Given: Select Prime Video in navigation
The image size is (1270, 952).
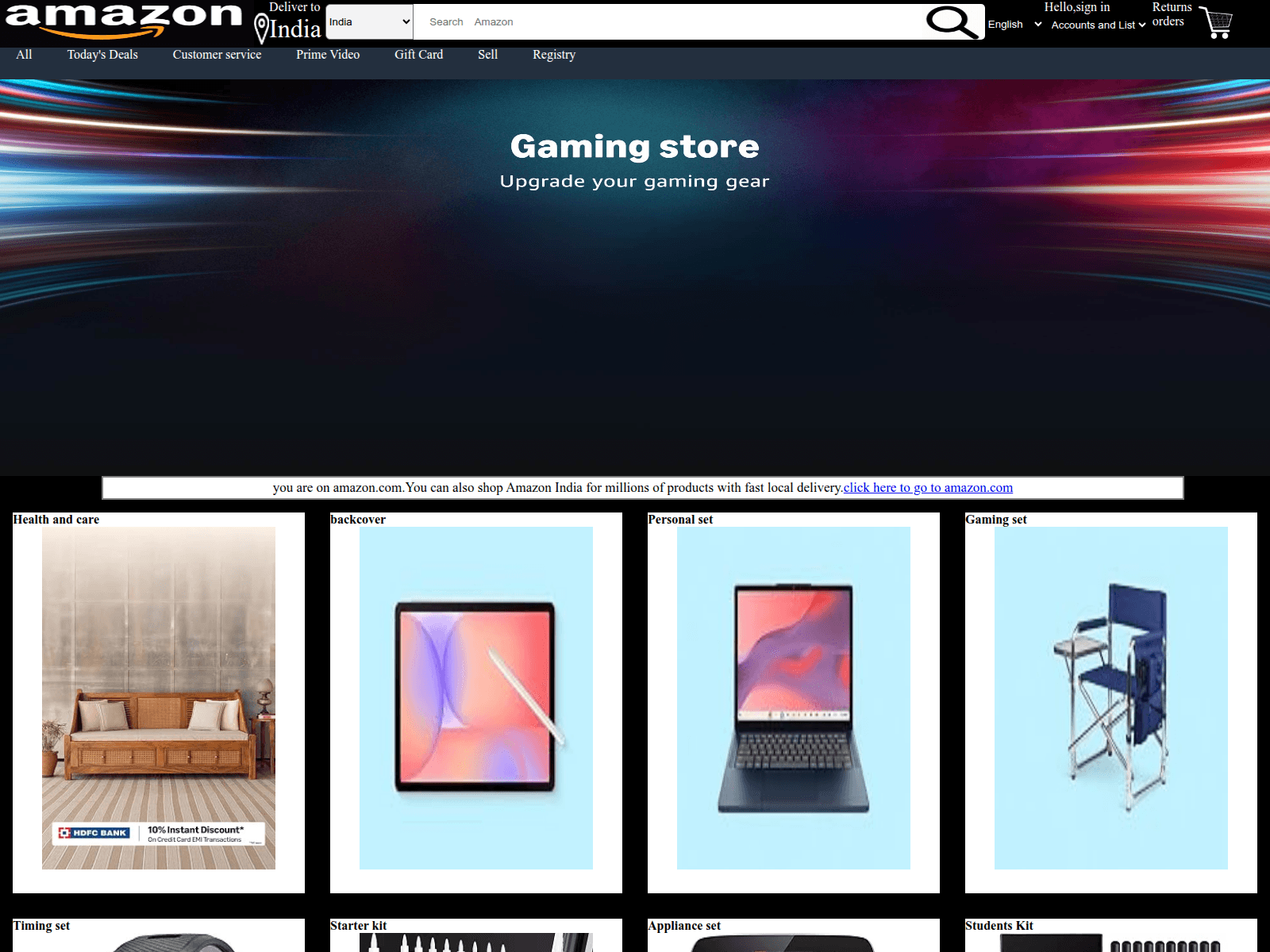Looking at the screenshot, I should [328, 55].
